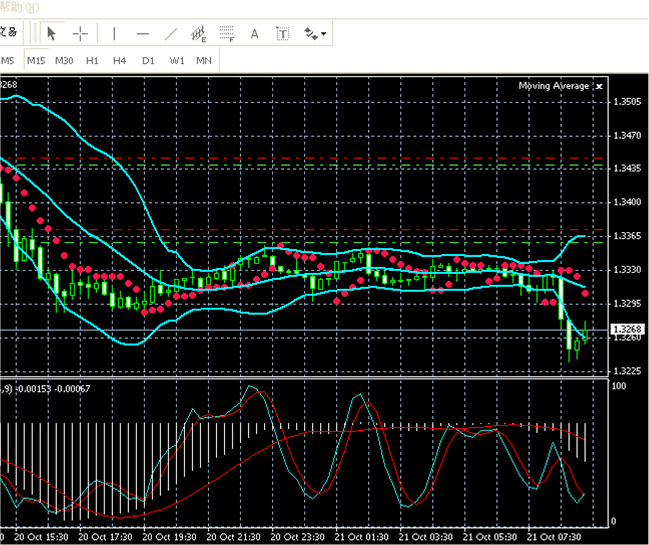Click the indicator values -0.00153 -0.00067
Screen dimensions: 649x545
[53, 389]
